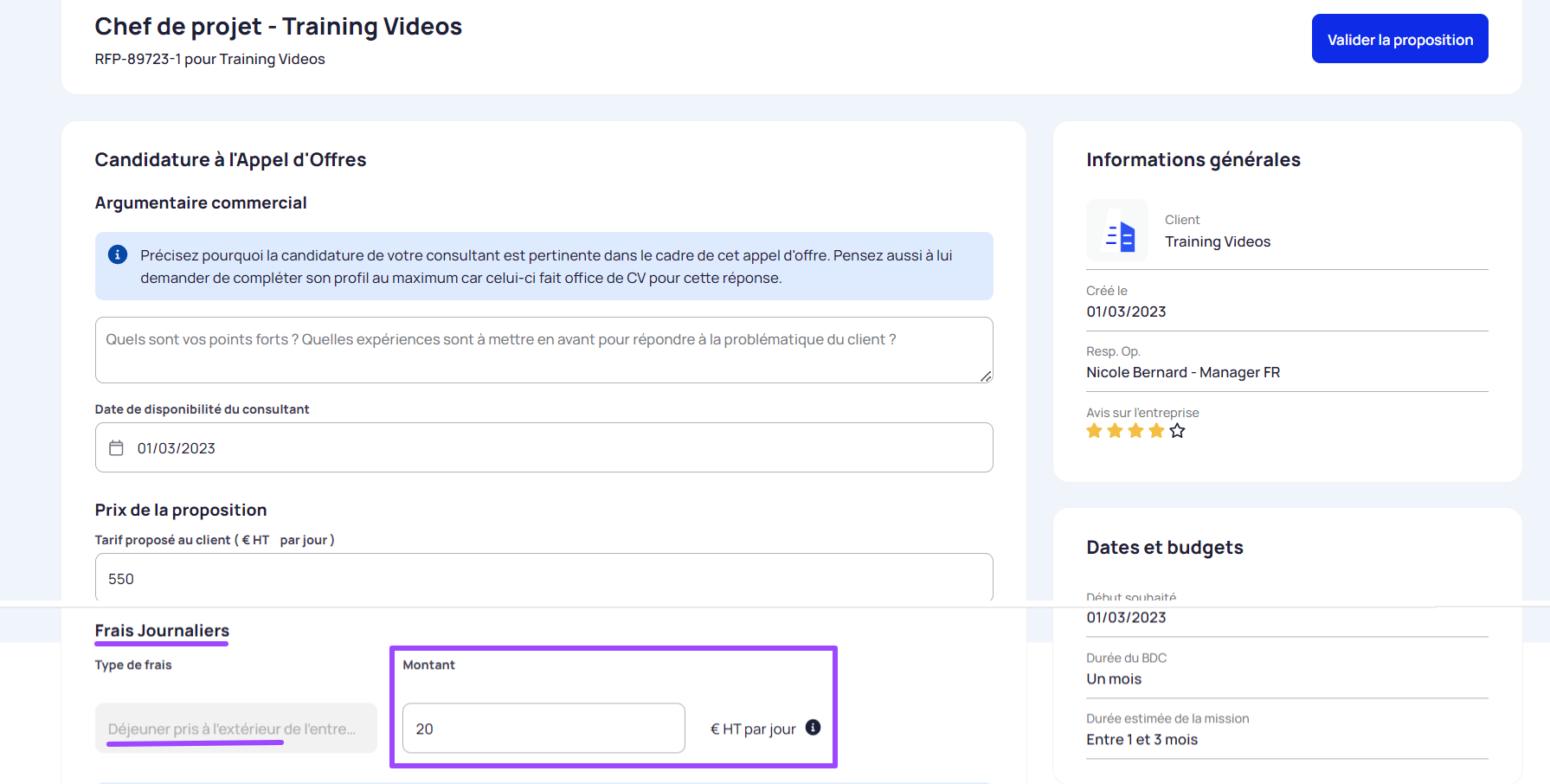
Task: Click the empty fifth rating star
Action: [x=1177, y=430]
